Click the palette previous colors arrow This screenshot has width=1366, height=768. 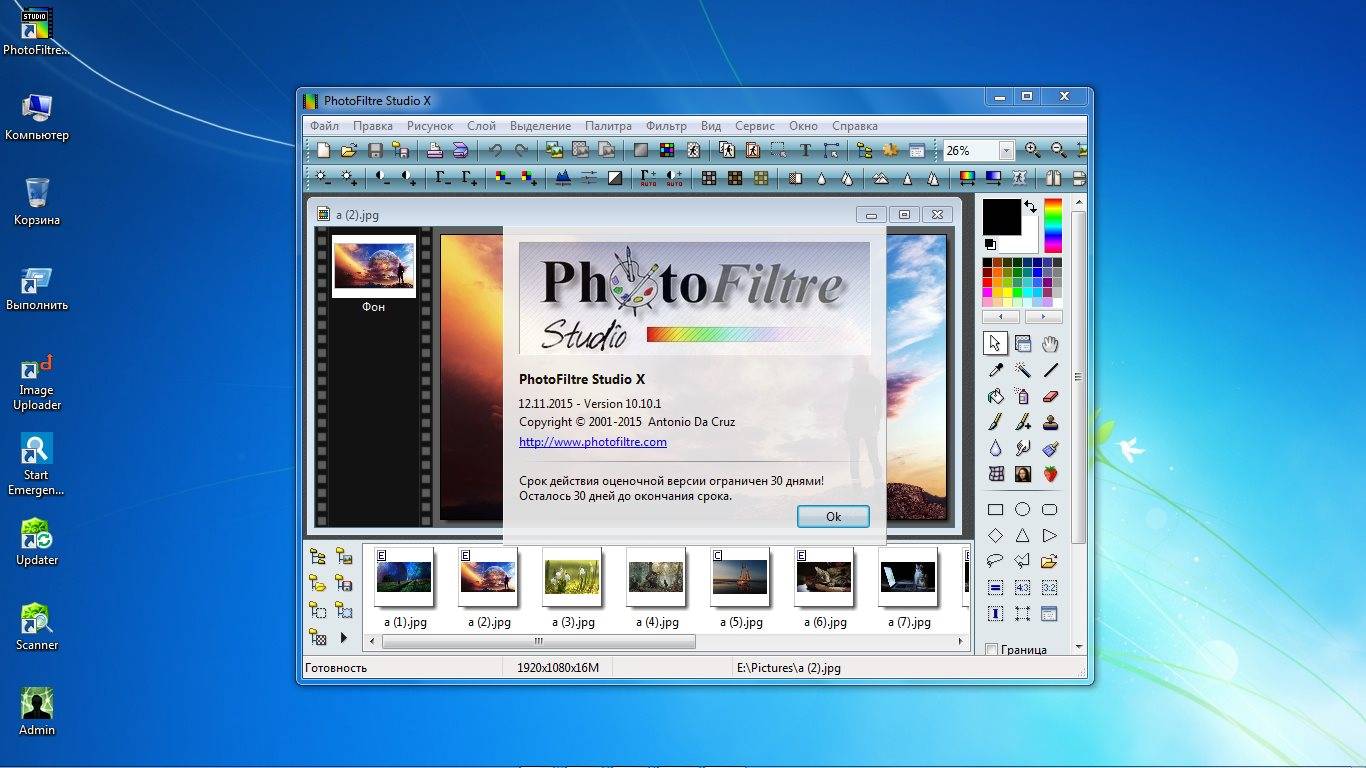point(1002,316)
